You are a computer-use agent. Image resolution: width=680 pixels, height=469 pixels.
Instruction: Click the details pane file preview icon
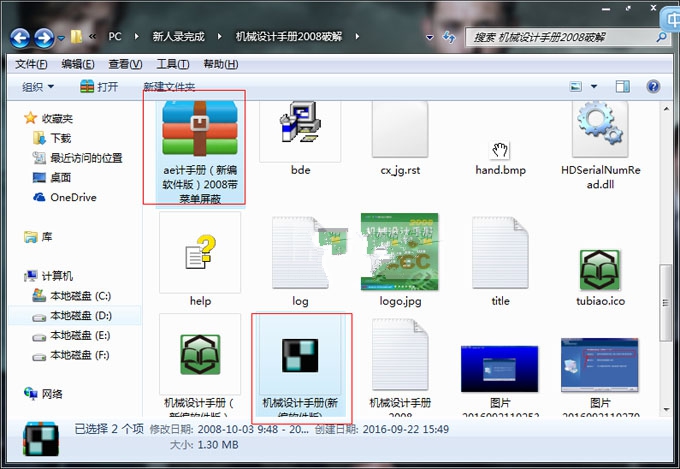[41, 439]
